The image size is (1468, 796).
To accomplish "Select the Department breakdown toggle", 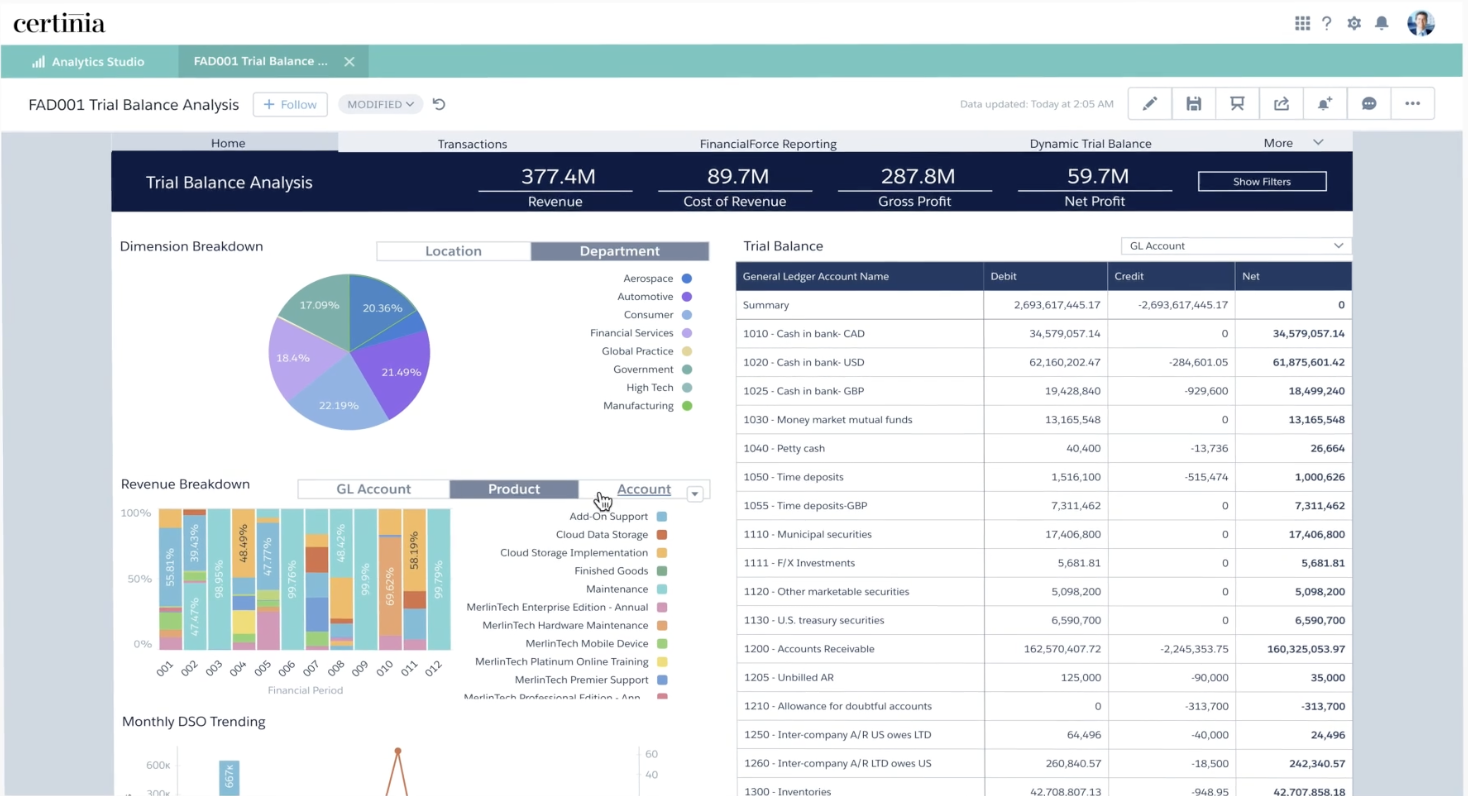I will [x=620, y=250].
